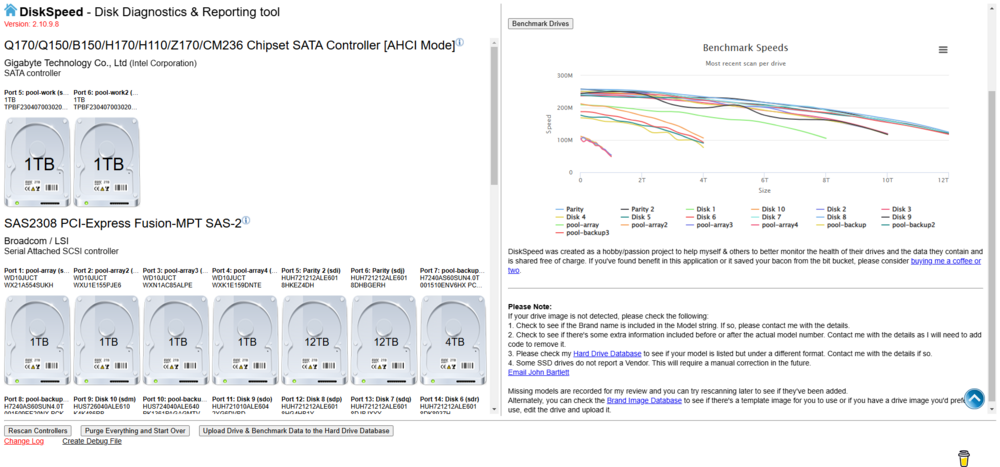1000x467 pixels.
Task: Select the Port 5 pool-work 1TB drive image
Action: click(38, 162)
